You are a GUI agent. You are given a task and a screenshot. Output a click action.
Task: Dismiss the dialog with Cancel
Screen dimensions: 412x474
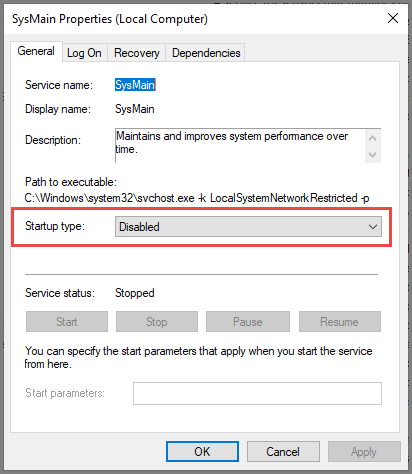(283, 452)
